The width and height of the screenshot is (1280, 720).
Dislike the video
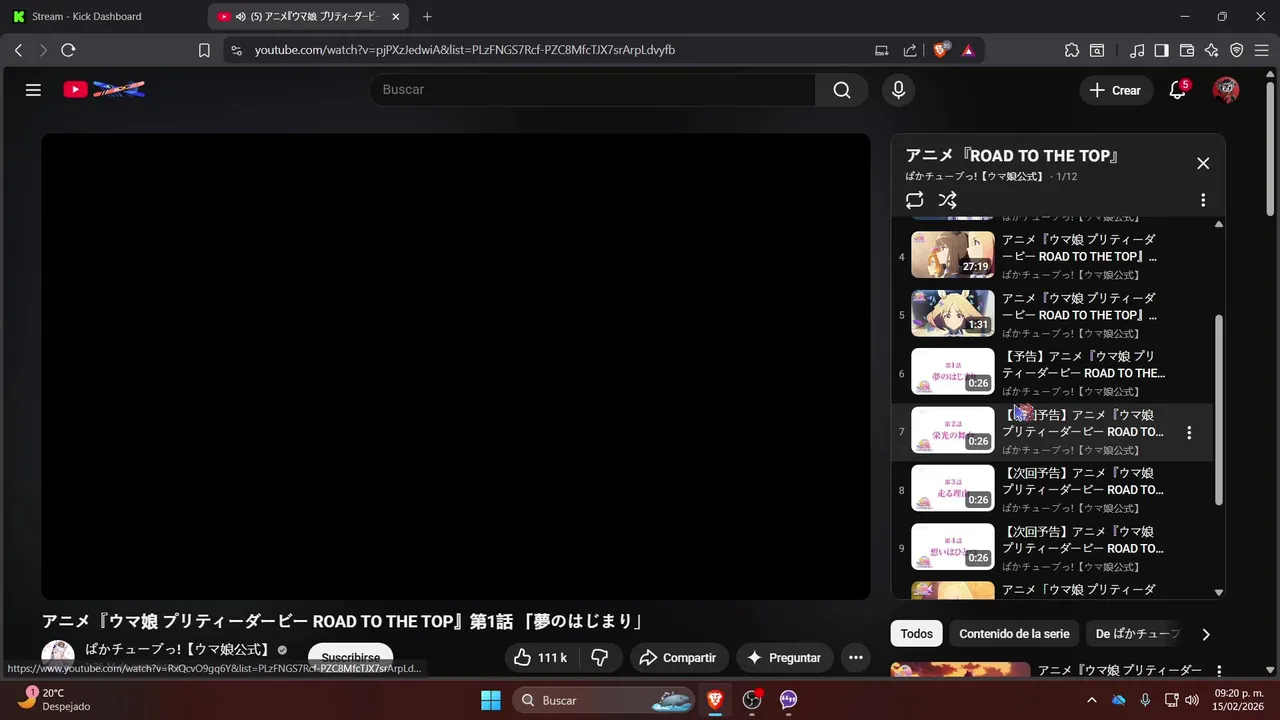click(x=600, y=658)
